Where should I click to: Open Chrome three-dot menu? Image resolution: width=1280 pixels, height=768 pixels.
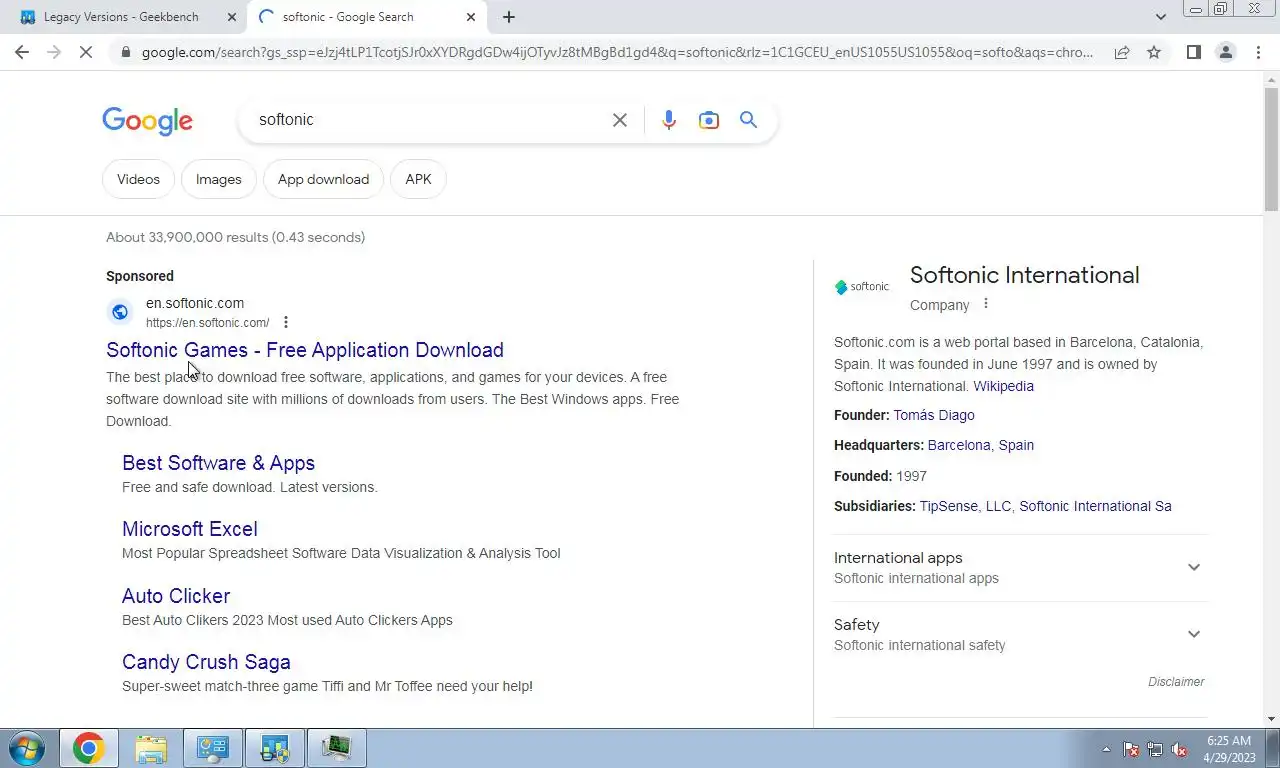(1257, 52)
